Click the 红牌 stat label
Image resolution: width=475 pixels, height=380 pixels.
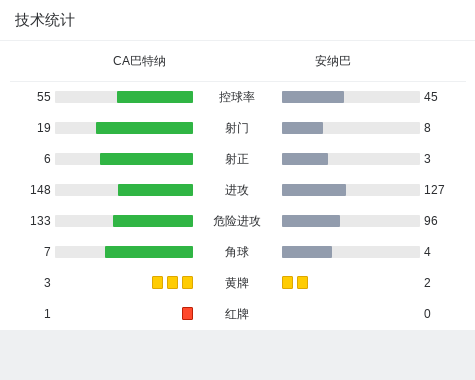tap(237, 314)
